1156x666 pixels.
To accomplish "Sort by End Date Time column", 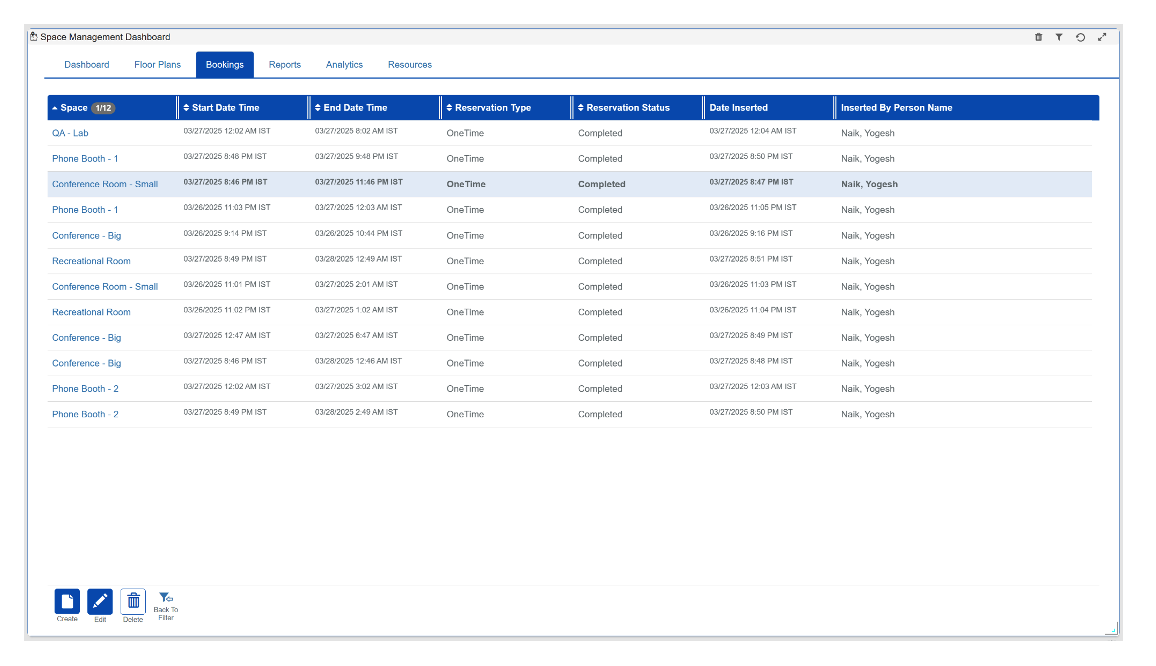I will (355, 108).
